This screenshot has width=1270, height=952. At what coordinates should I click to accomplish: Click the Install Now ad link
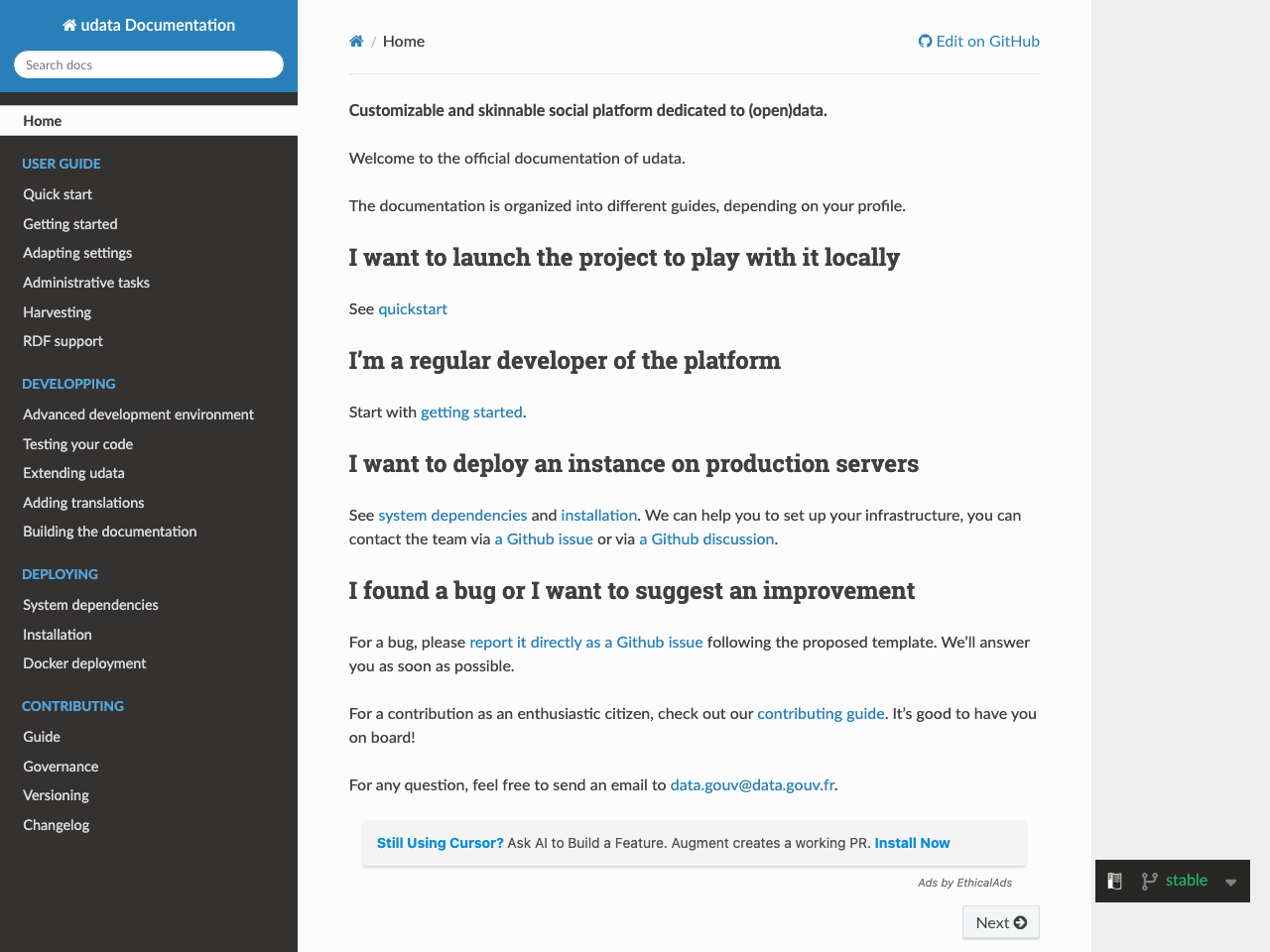pyautogui.click(x=911, y=843)
